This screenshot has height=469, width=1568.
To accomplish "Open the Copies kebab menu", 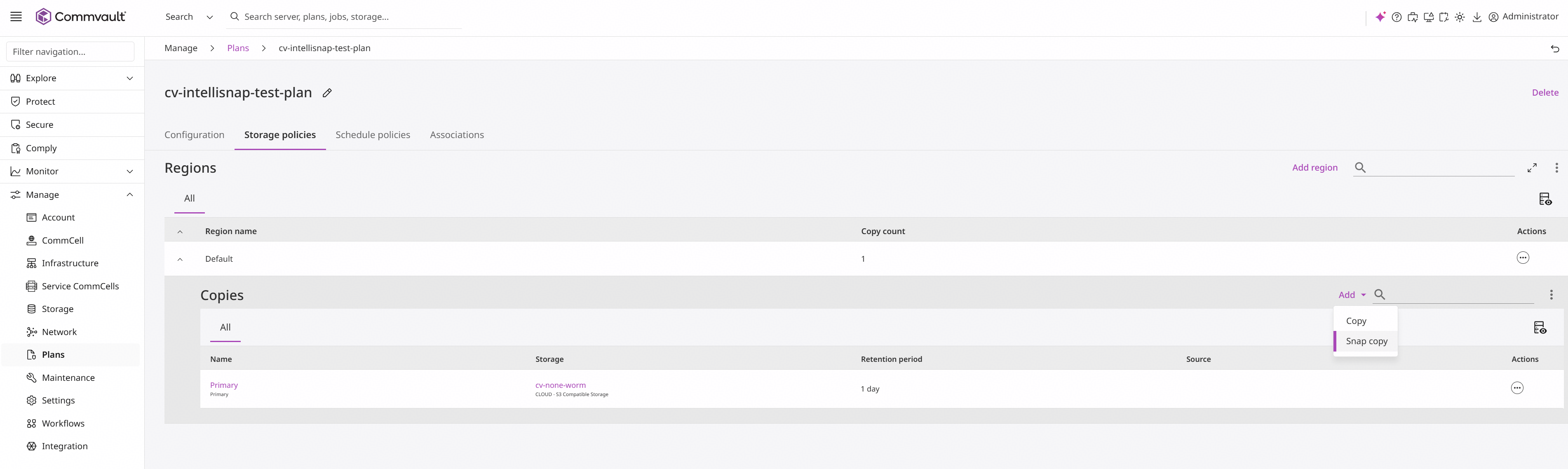I will click(1551, 294).
